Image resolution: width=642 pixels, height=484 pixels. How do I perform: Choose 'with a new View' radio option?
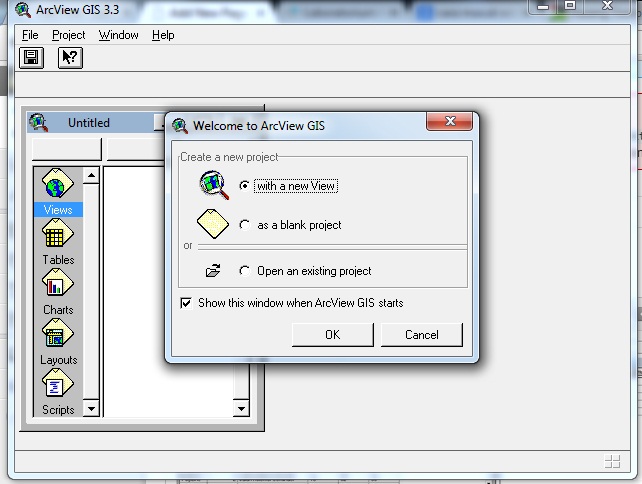(244, 186)
